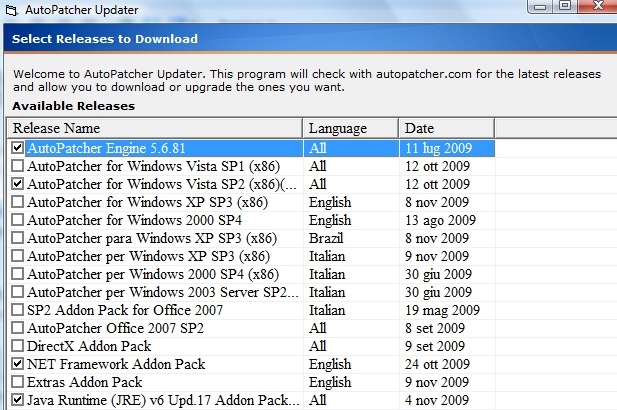Close the AutoPatcher Updater window

click(598, 6)
